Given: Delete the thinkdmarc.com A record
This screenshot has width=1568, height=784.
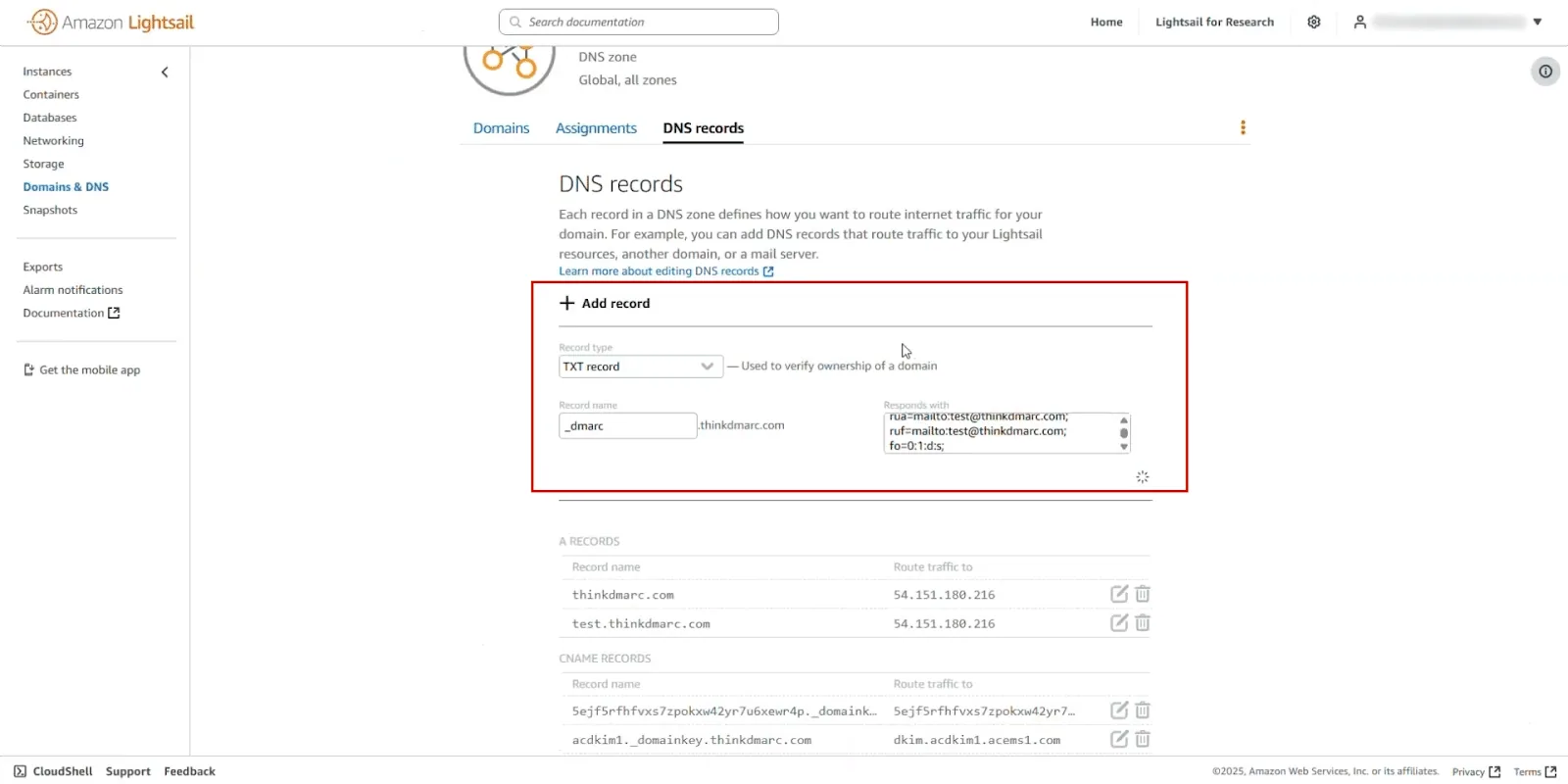Looking at the screenshot, I should tap(1143, 594).
